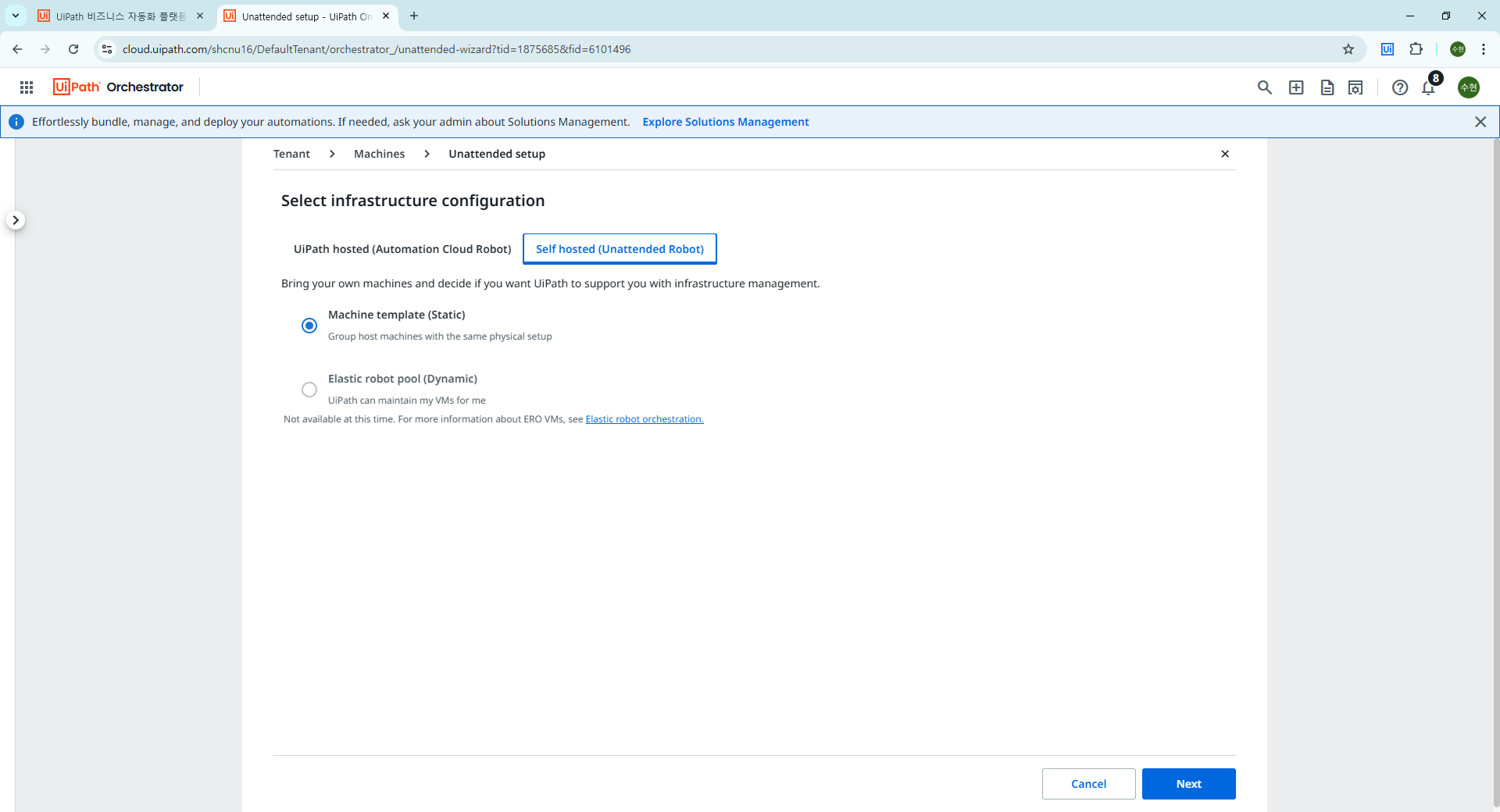Viewport: 1500px width, 812px height.
Task: Open the tab search dropdown arrow
Action: coord(15,16)
